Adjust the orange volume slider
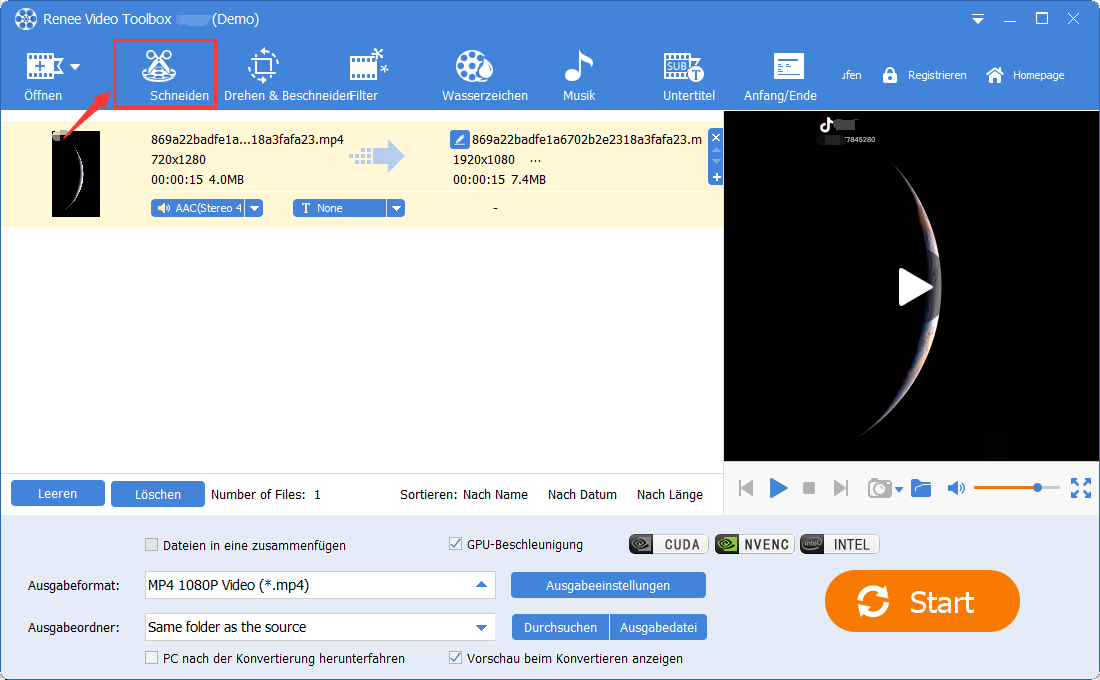This screenshot has width=1100, height=680. click(1016, 488)
